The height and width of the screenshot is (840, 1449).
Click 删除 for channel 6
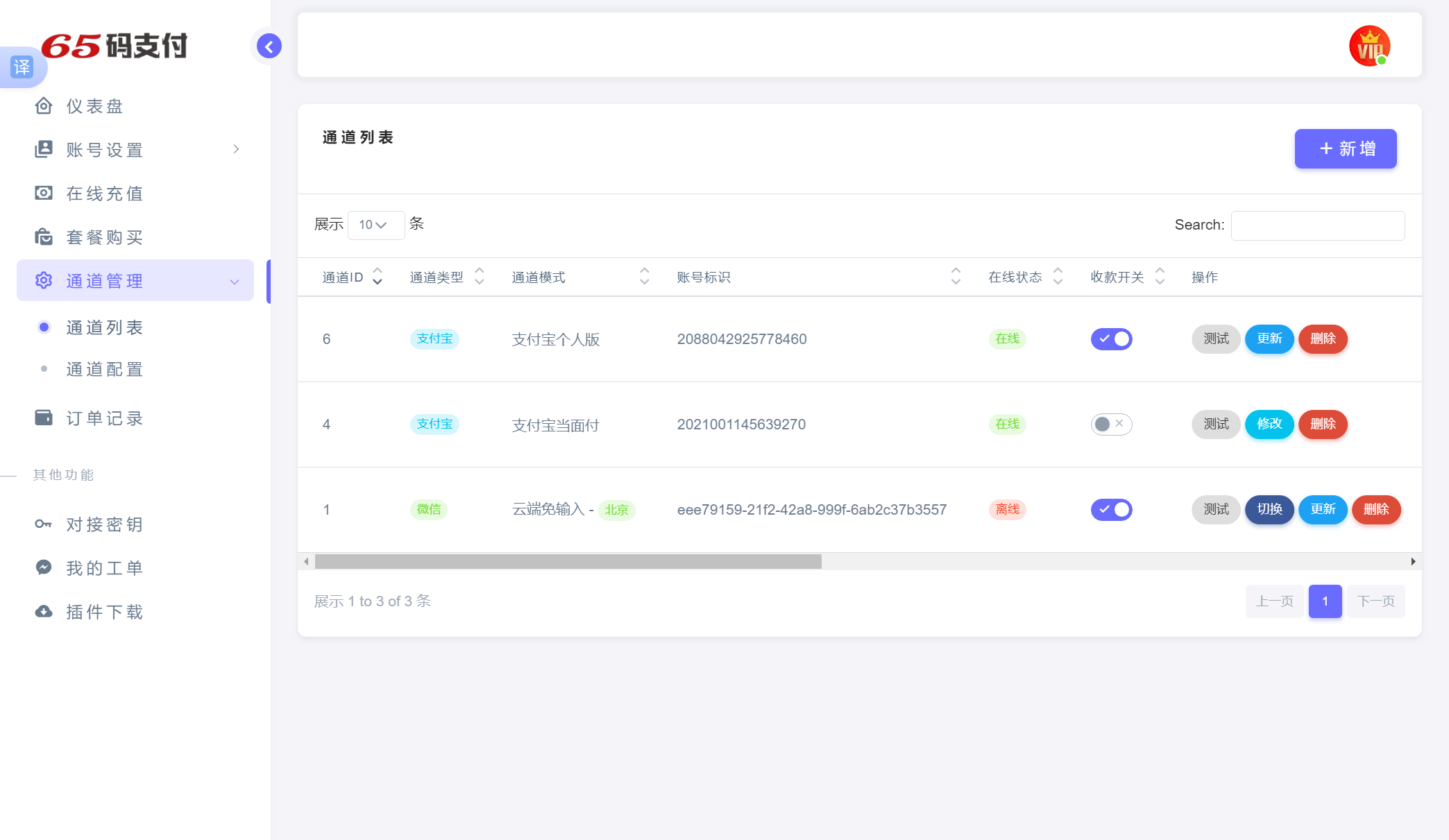(1323, 338)
